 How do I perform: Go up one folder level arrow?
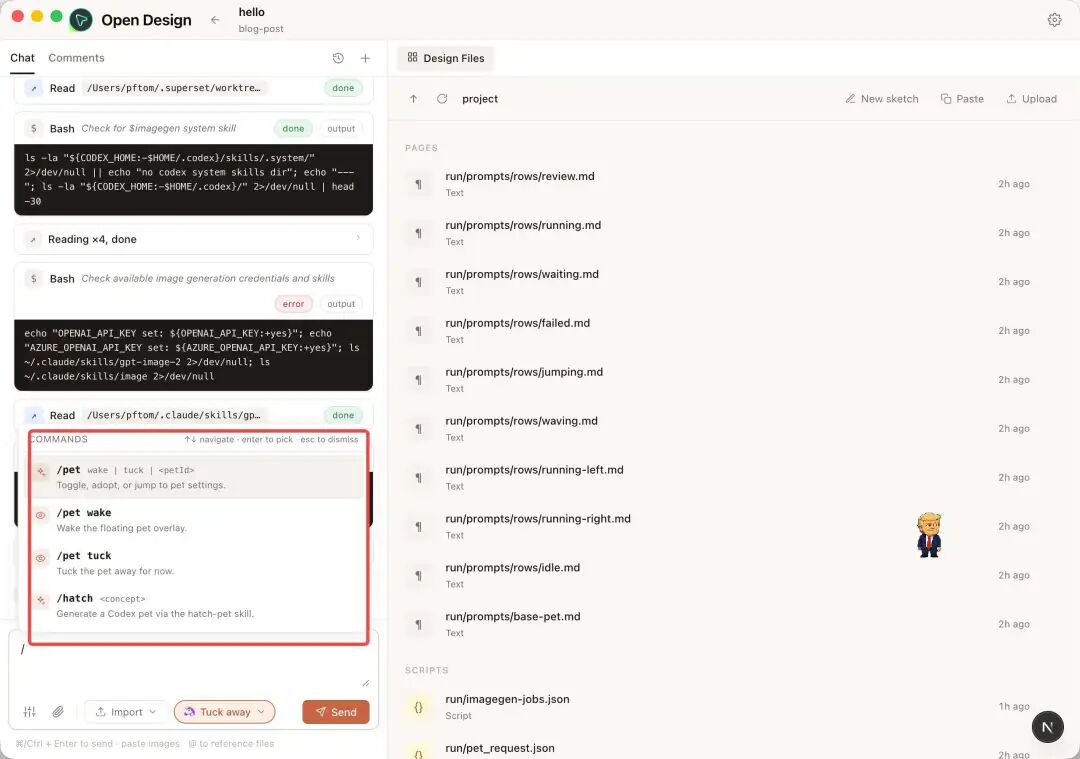coord(413,98)
